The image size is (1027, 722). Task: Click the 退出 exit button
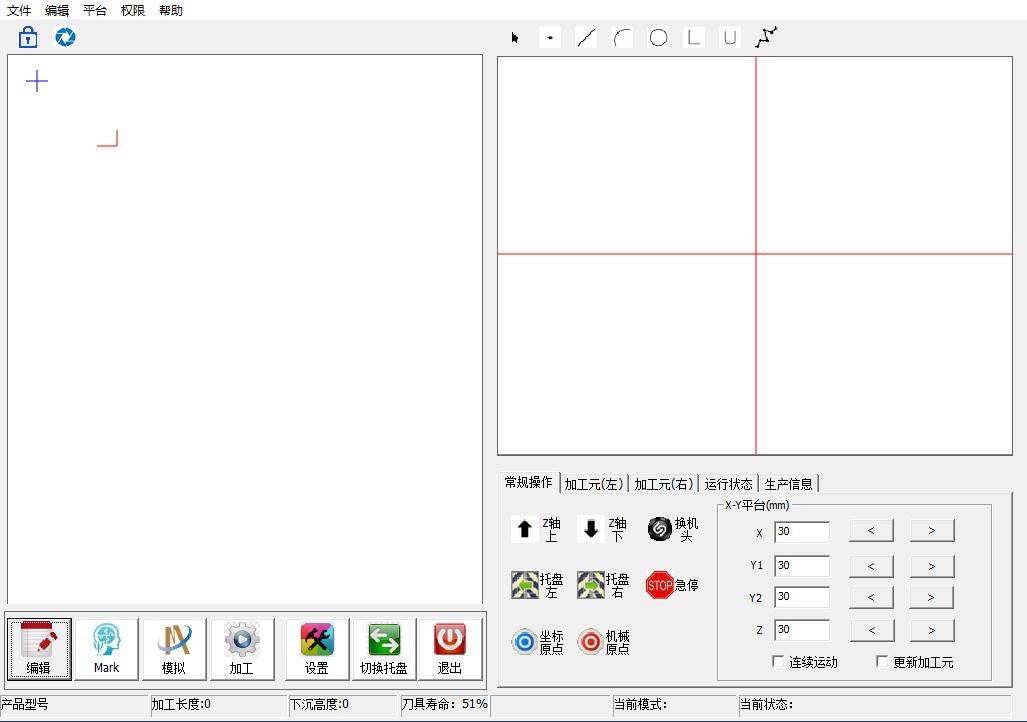point(450,649)
